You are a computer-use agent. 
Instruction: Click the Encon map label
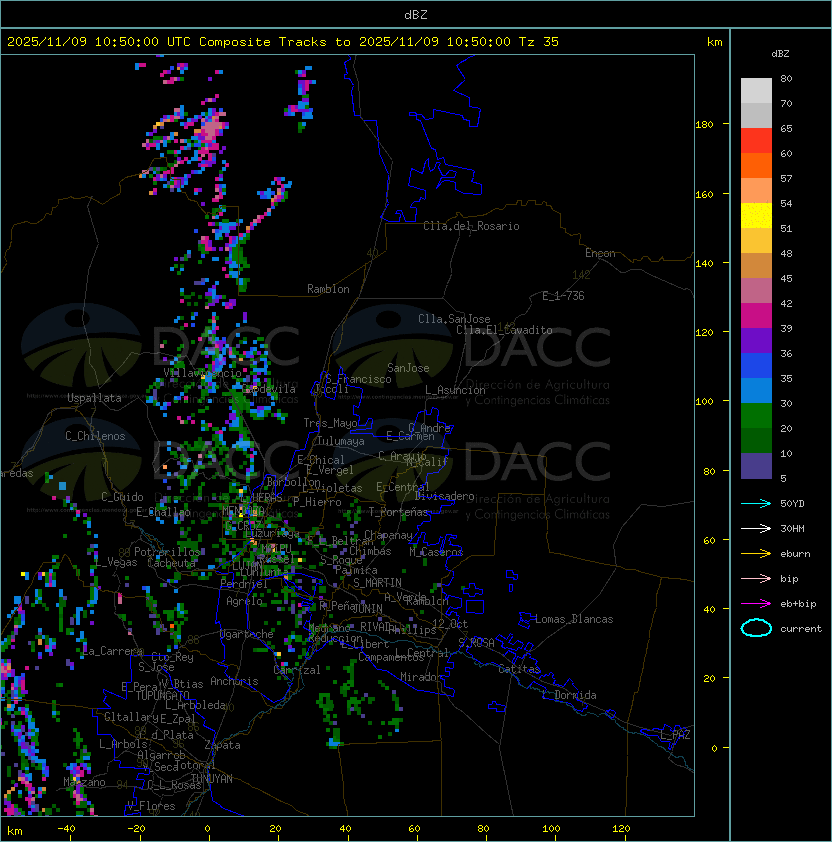click(x=600, y=253)
